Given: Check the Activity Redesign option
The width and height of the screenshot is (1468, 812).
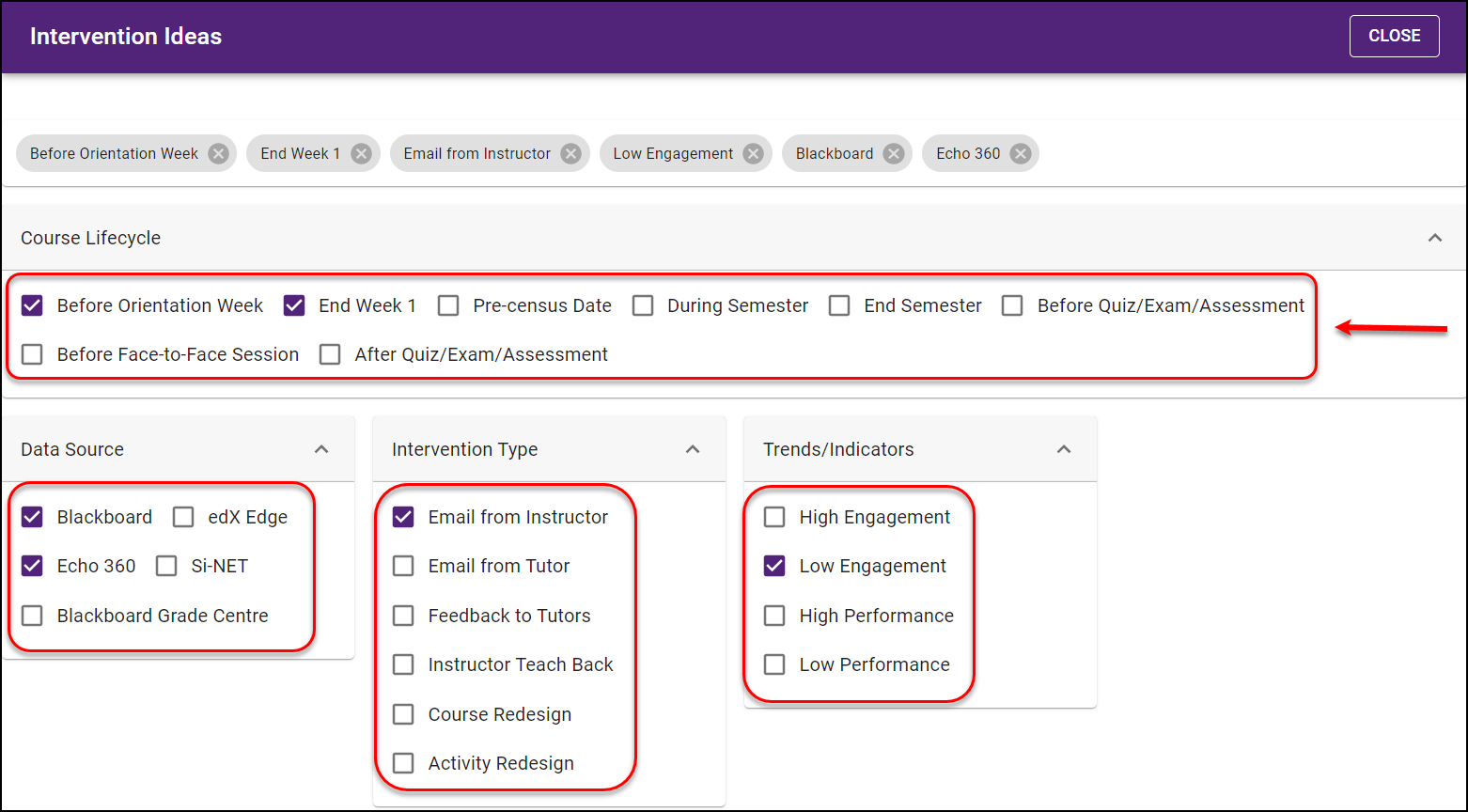Looking at the screenshot, I should click(x=403, y=763).
